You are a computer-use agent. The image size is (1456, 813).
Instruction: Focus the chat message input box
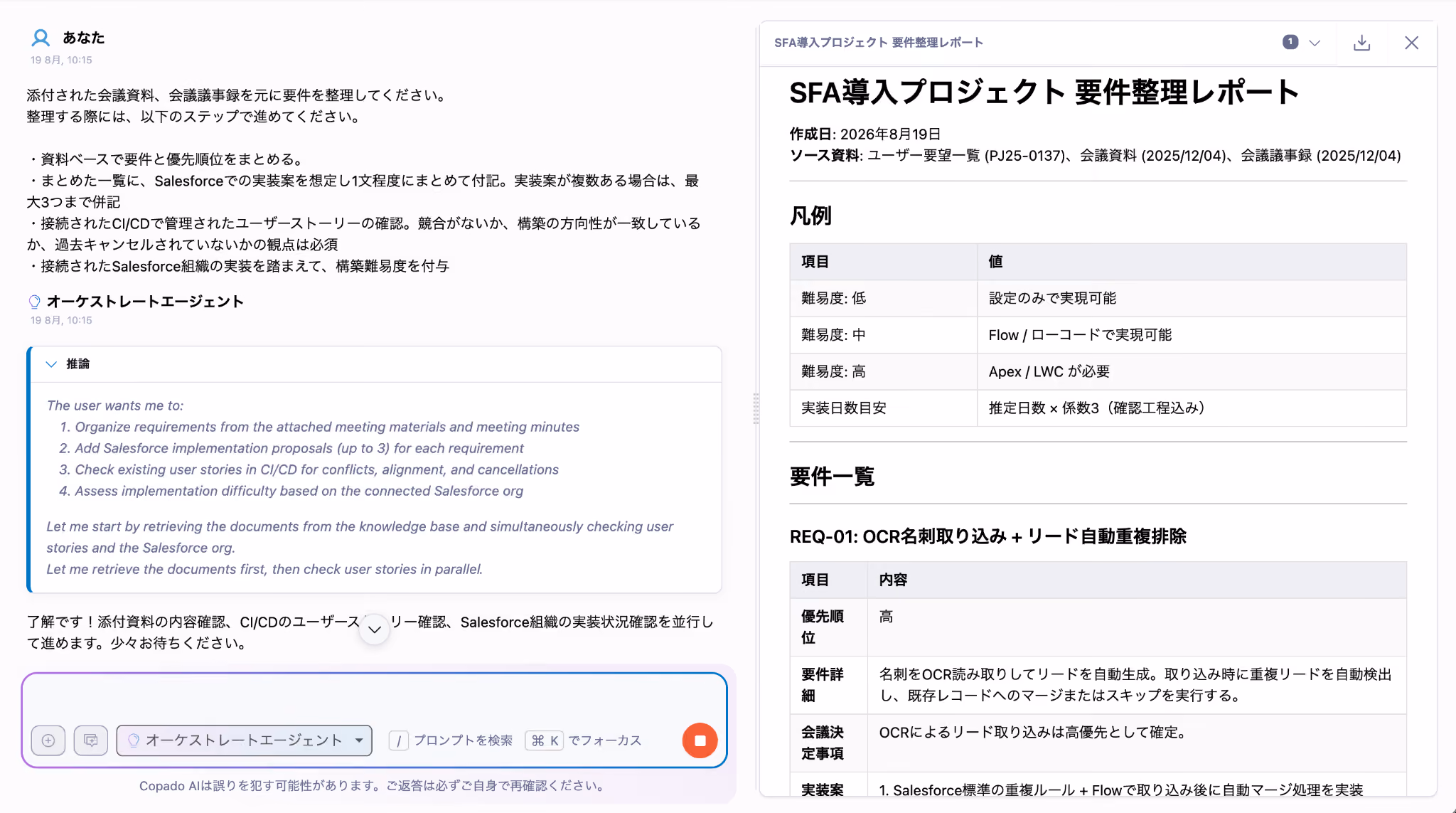coord(375,698)
